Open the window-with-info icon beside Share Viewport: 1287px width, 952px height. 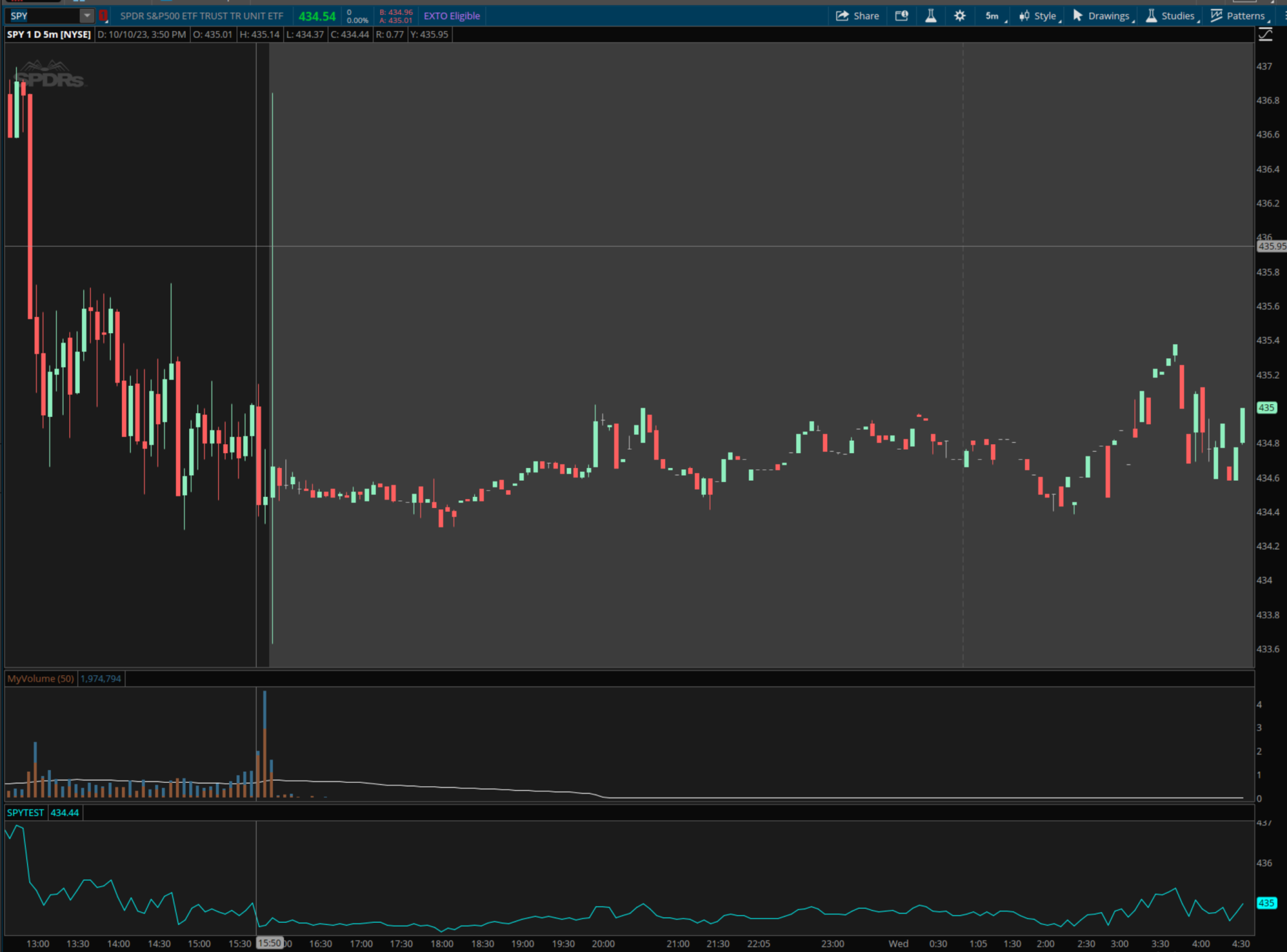[x=902, y=16]
